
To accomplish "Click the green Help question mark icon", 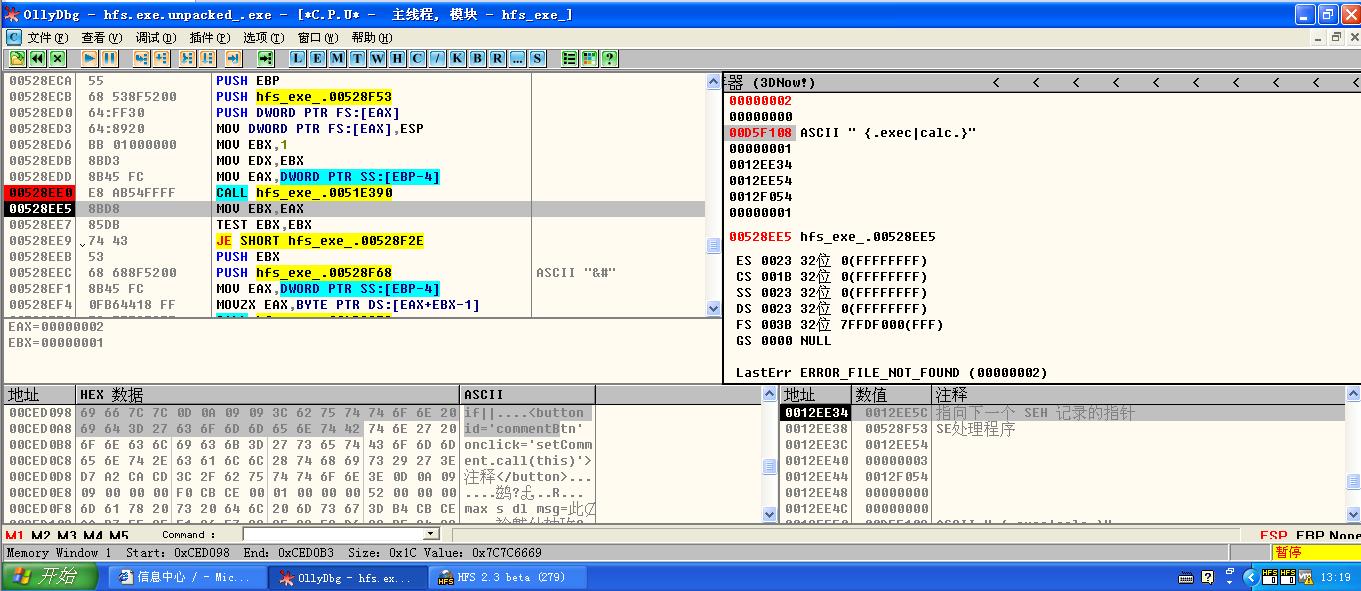I will [609, 59].
